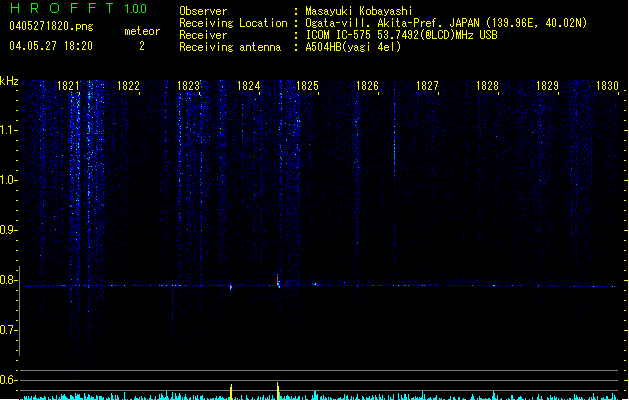This screenshot has width=629, height=400.
Task: Click the 1825 time axis label
Action: point(307,86)
